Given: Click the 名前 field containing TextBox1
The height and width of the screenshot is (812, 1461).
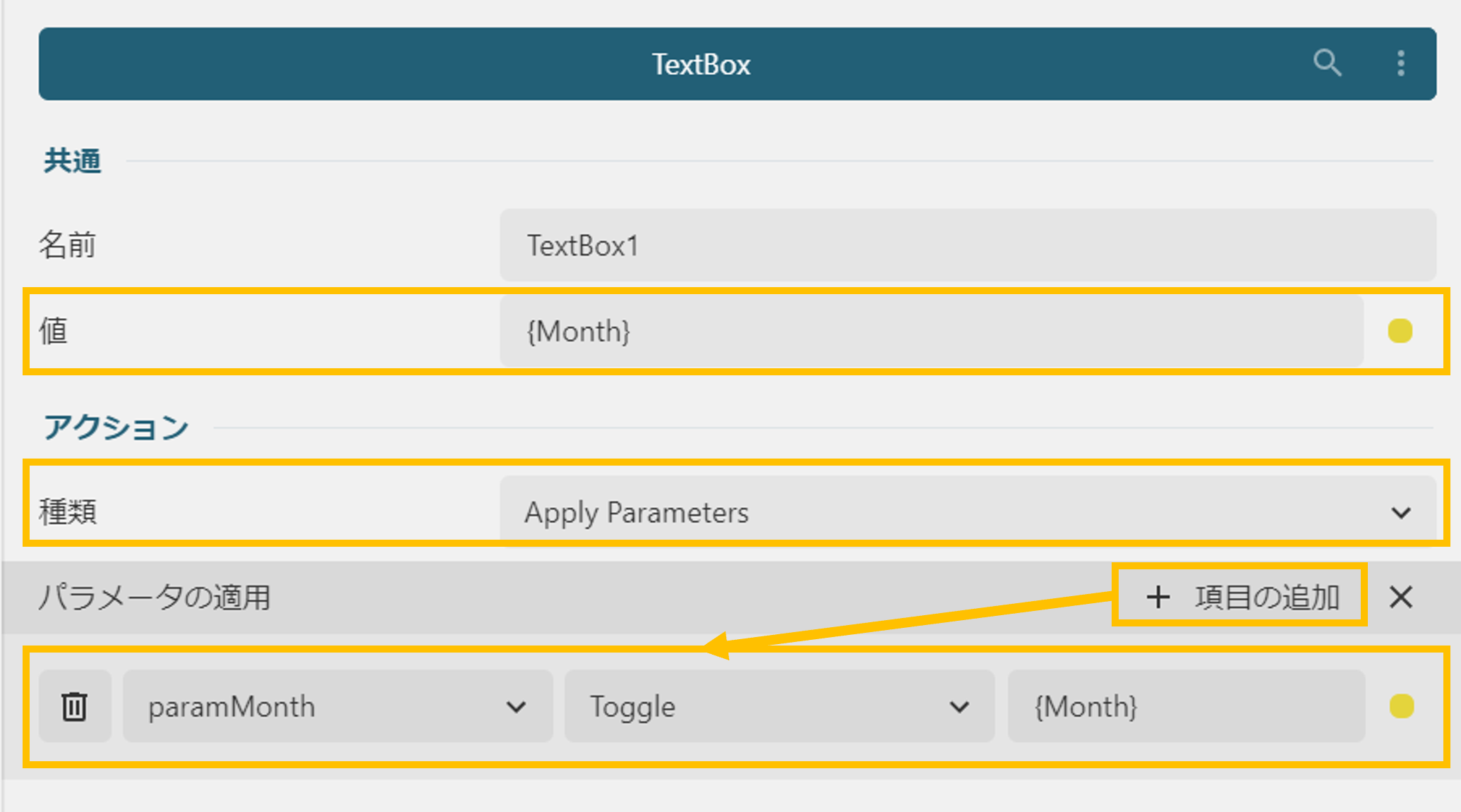Looking at the screenshot, I should tap(968, 245).
